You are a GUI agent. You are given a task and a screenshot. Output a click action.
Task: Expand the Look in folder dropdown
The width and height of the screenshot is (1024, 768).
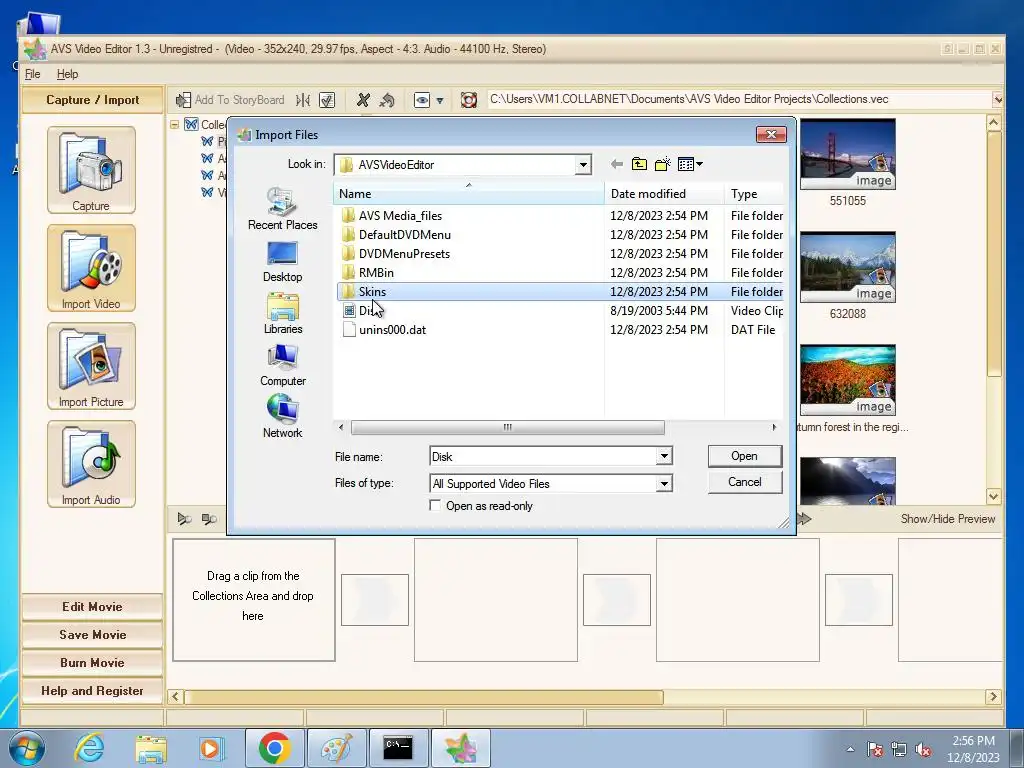pyautogui.click(x=583, y=165)
